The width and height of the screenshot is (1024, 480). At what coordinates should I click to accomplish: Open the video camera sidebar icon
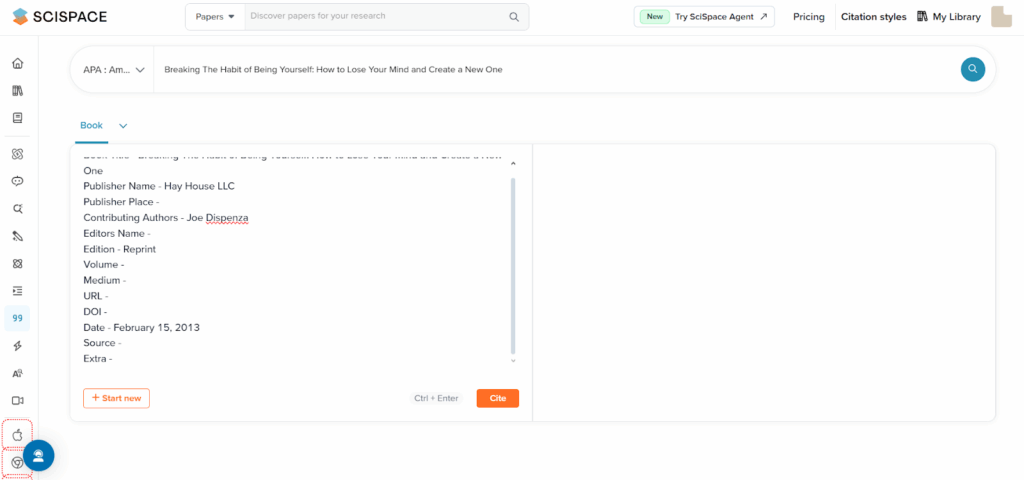tap(18, 401)
